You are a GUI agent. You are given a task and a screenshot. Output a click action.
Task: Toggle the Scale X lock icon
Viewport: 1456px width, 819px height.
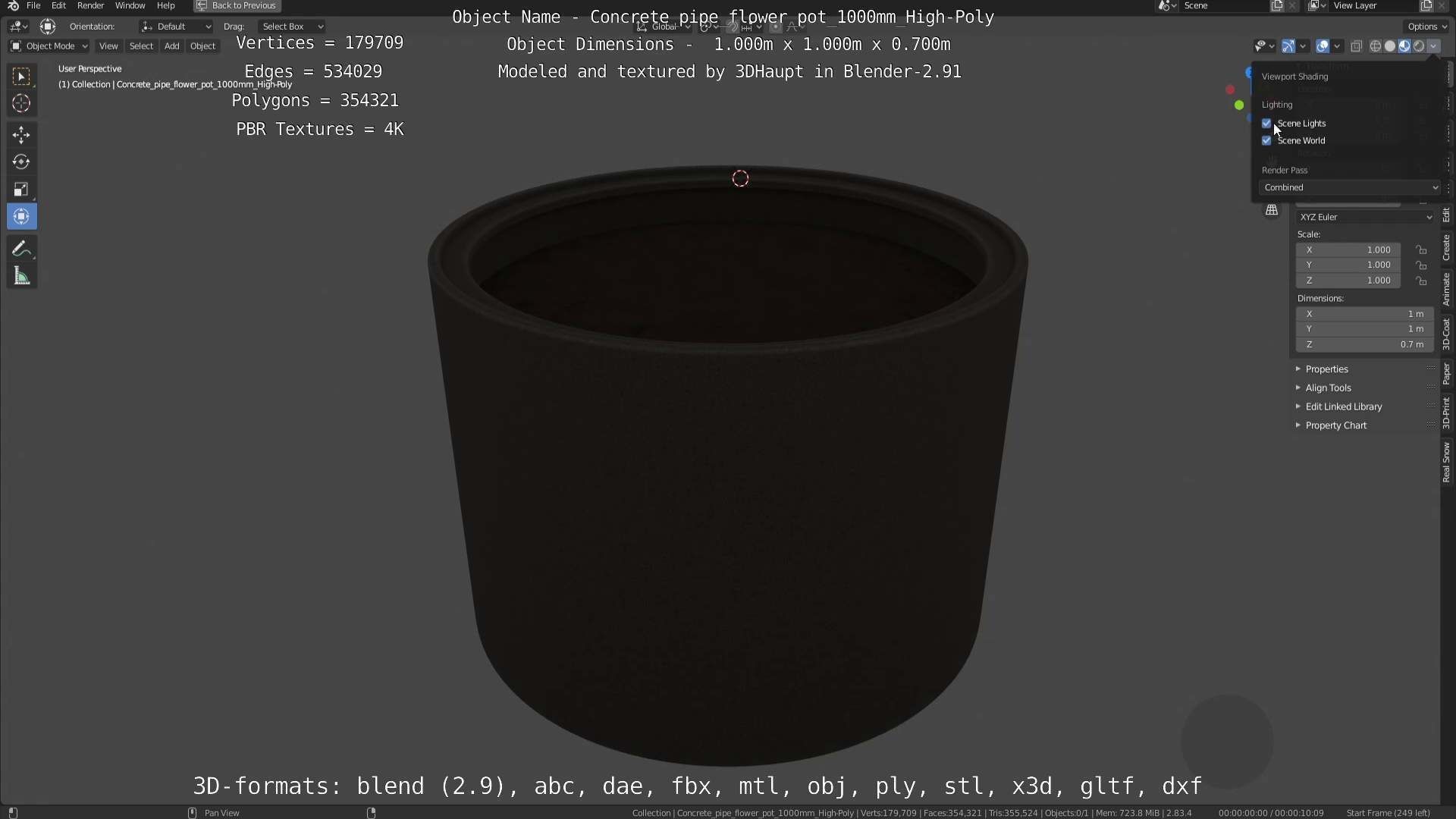(1421, 249)
